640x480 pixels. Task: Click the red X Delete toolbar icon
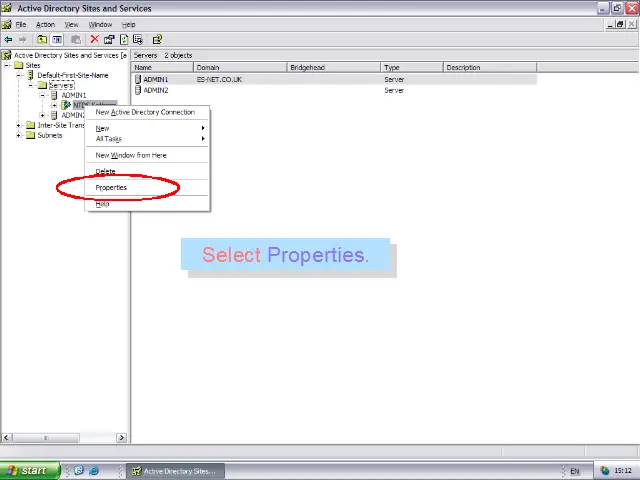[95, 39]
